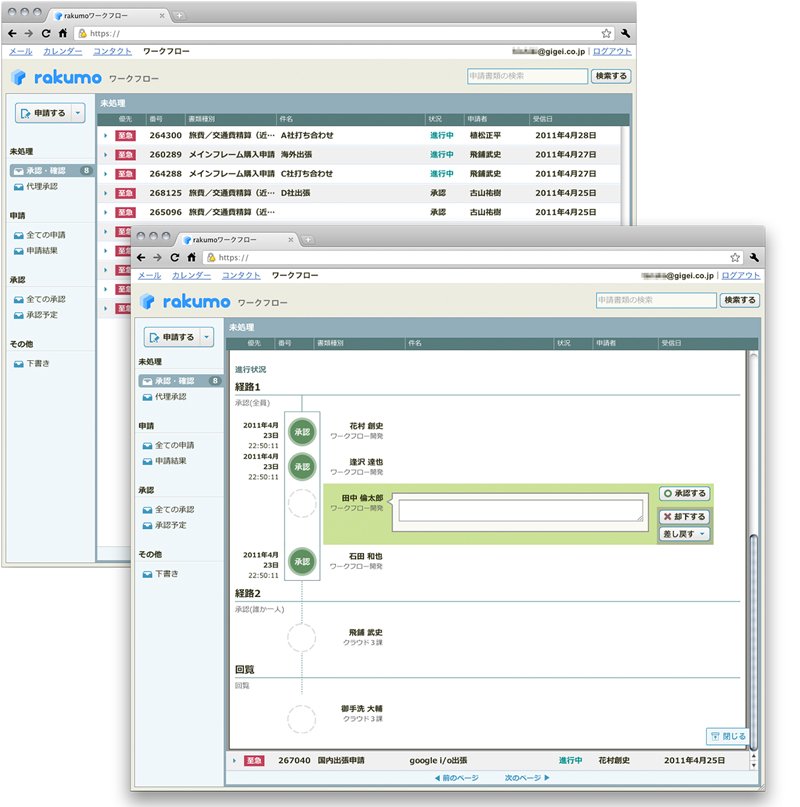The width and height of the screenshot is (800, 807).
Task: Click ログアウト link in front window
Action: coord(741,275)
